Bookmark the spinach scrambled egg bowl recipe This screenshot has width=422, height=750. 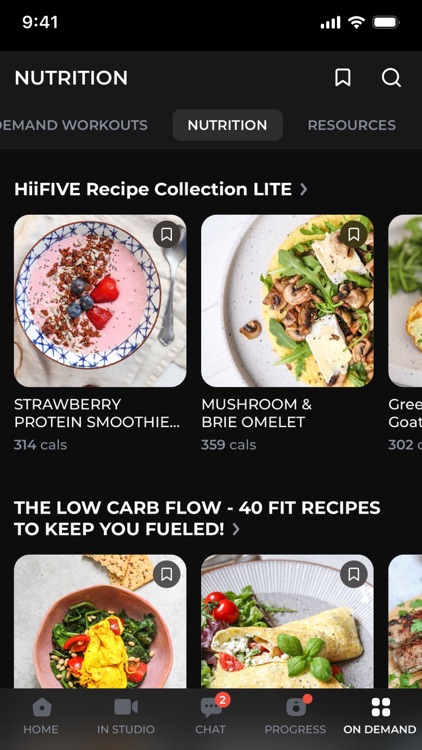(167, 574)
